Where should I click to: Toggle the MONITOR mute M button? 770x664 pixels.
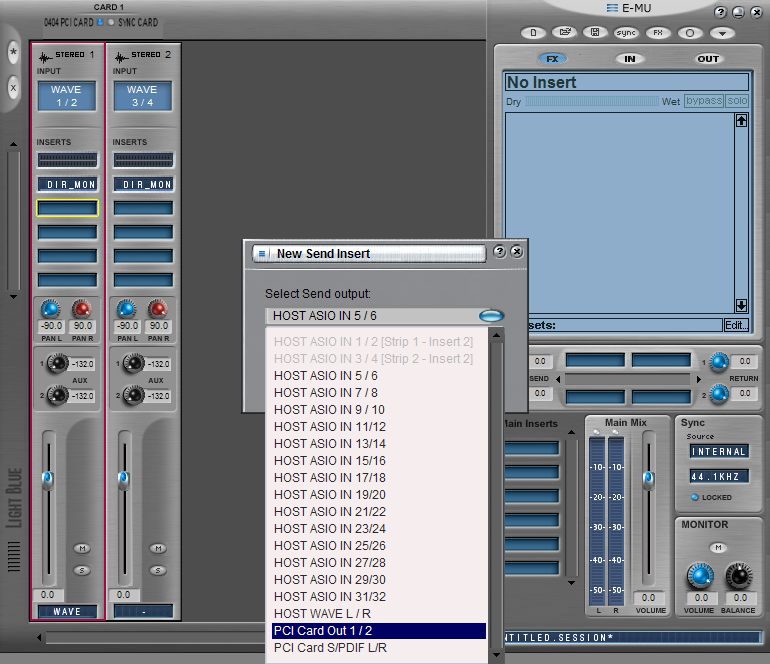(x=718, y=548)
